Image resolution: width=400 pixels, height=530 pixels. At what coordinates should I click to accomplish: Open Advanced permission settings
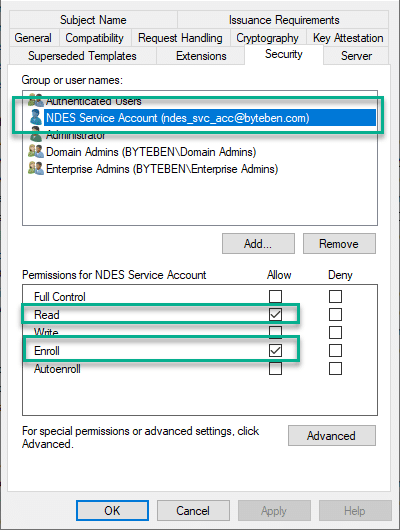point(332,435)
